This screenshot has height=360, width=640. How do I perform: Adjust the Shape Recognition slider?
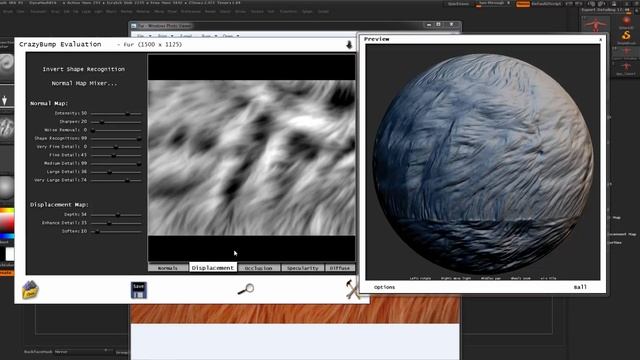[116, 138]
